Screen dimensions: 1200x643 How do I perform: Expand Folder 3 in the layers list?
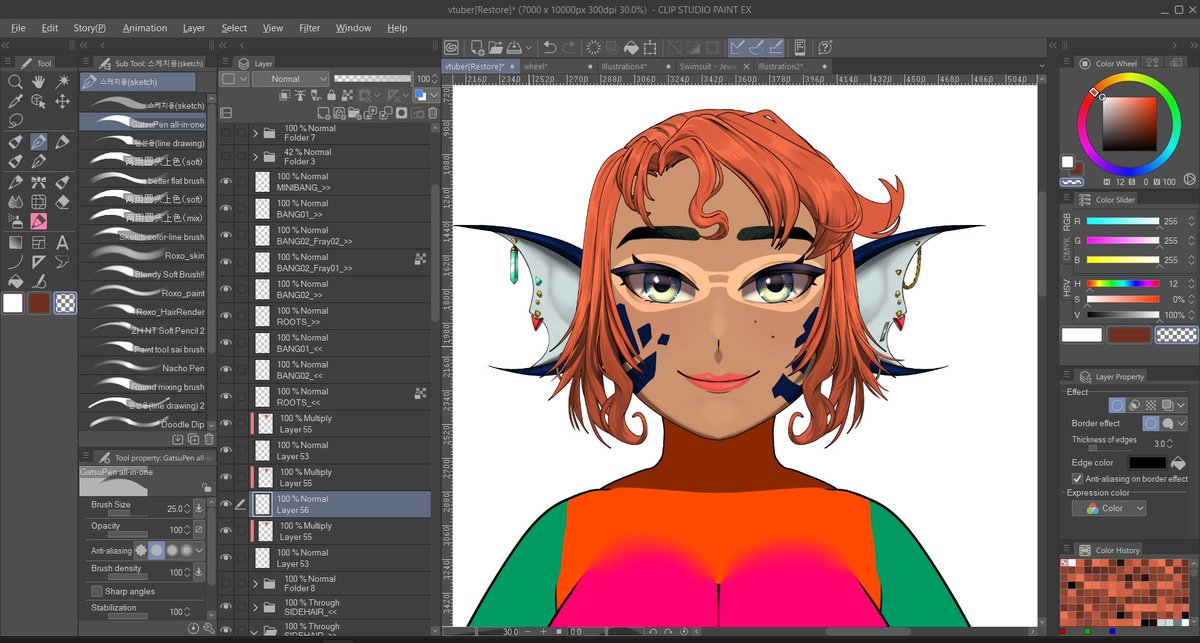click(256, 156)
